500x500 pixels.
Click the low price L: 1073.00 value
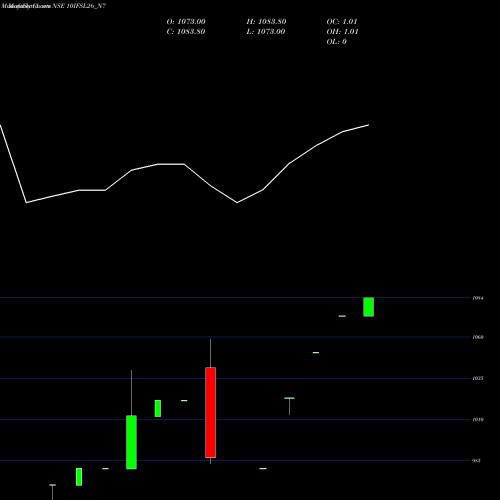(266, 32)
